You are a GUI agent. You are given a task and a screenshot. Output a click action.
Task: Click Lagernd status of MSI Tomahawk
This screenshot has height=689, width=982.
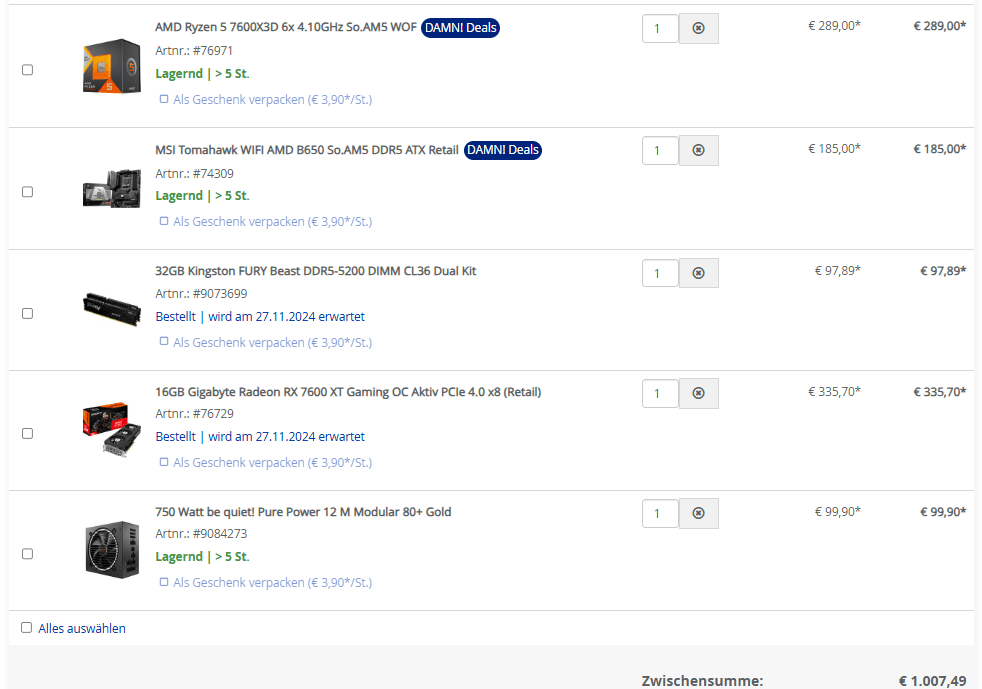(x=202, y=195)
